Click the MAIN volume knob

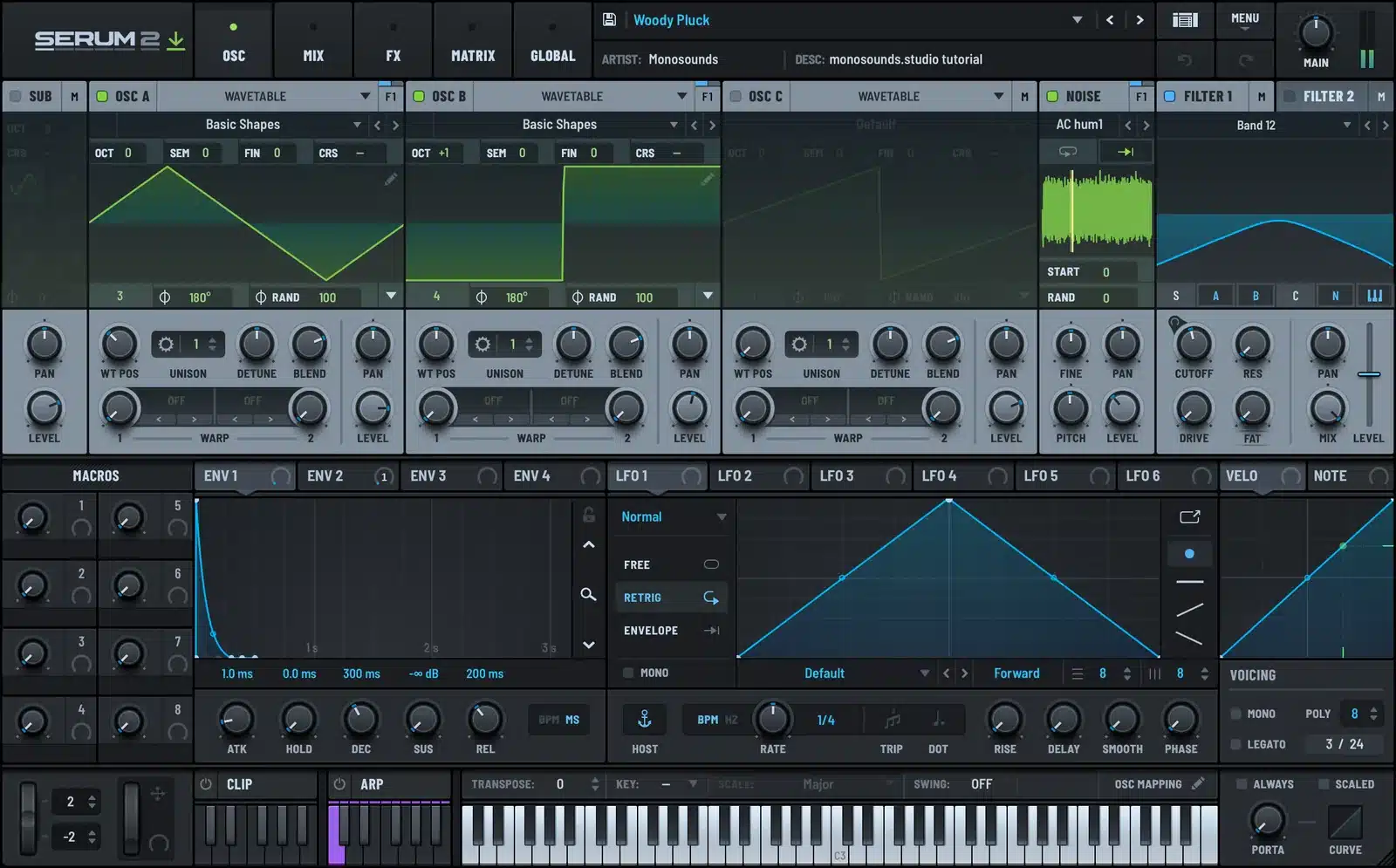click(1316, 32)
